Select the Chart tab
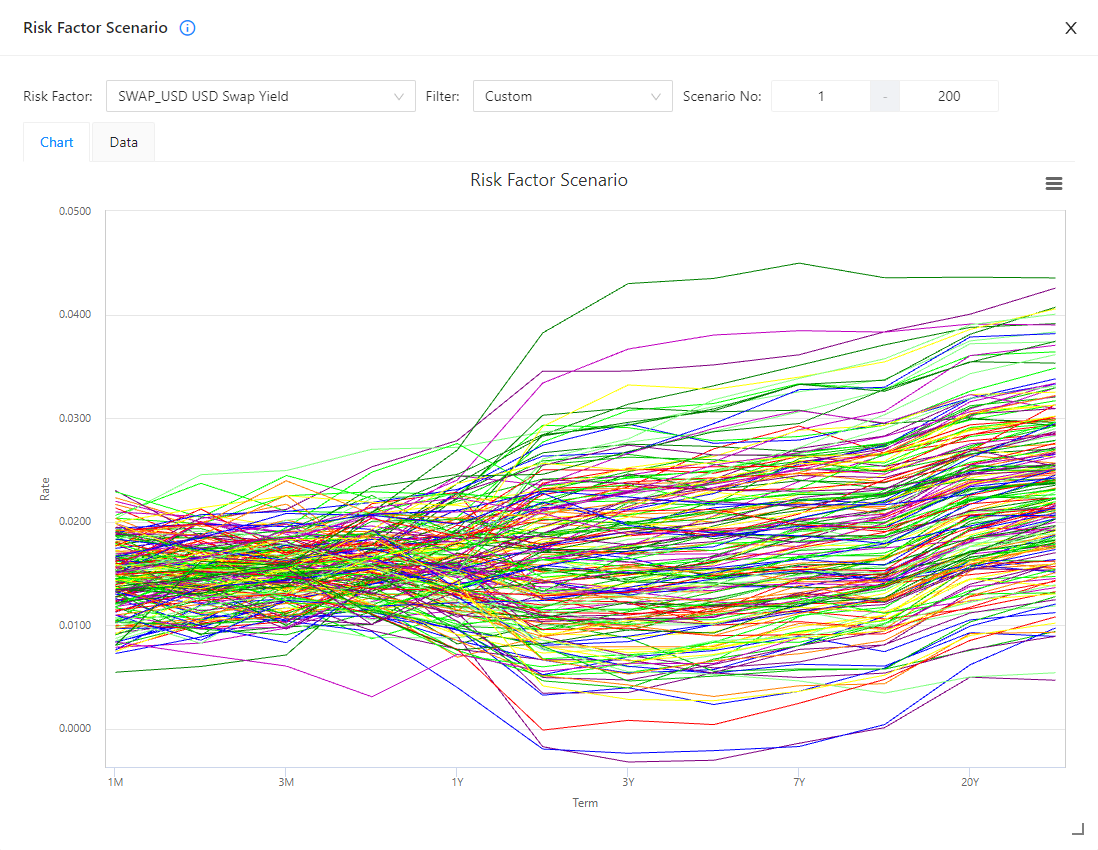 coord(57,142)
